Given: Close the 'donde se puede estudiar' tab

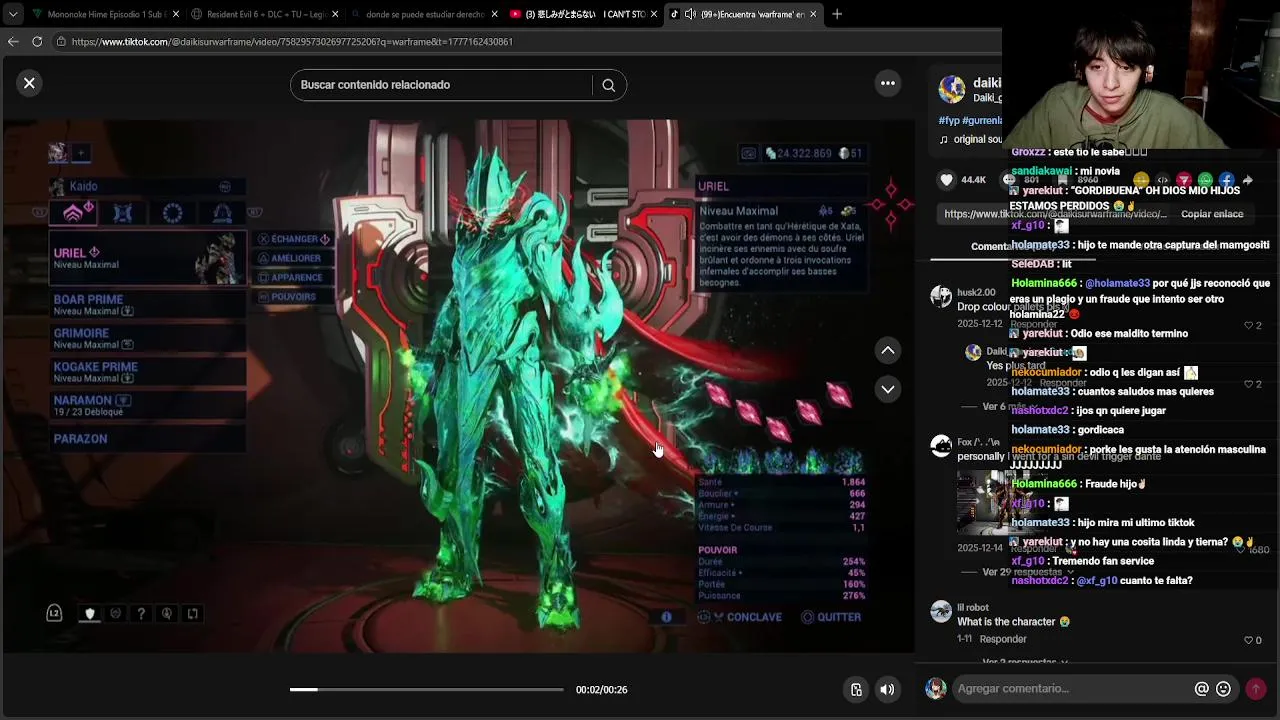Looking at the screenshot, I should 494,14.
